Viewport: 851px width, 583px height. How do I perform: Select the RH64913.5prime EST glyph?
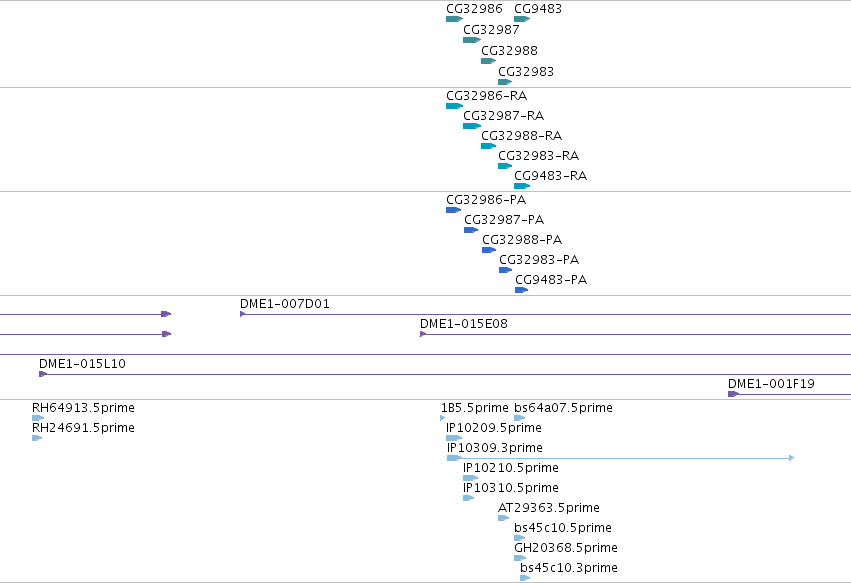(x=38, y=419)
